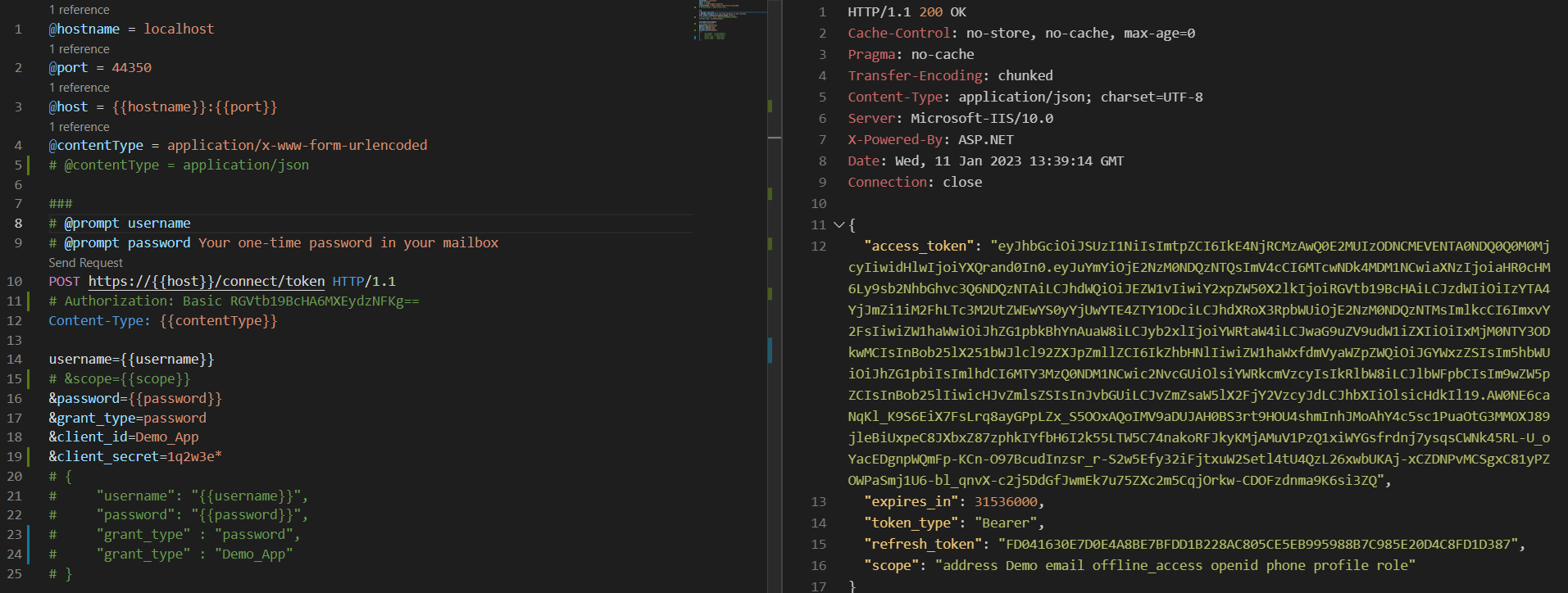
Task: Click the '&password={{password}}' body line
Action: click(135, 399)
